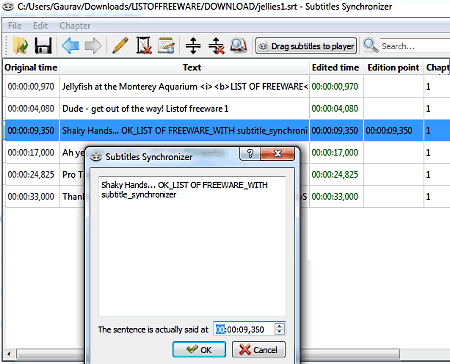Click the search magnifier icon
The width and height of the screenshot is (450, 364).
370,46
